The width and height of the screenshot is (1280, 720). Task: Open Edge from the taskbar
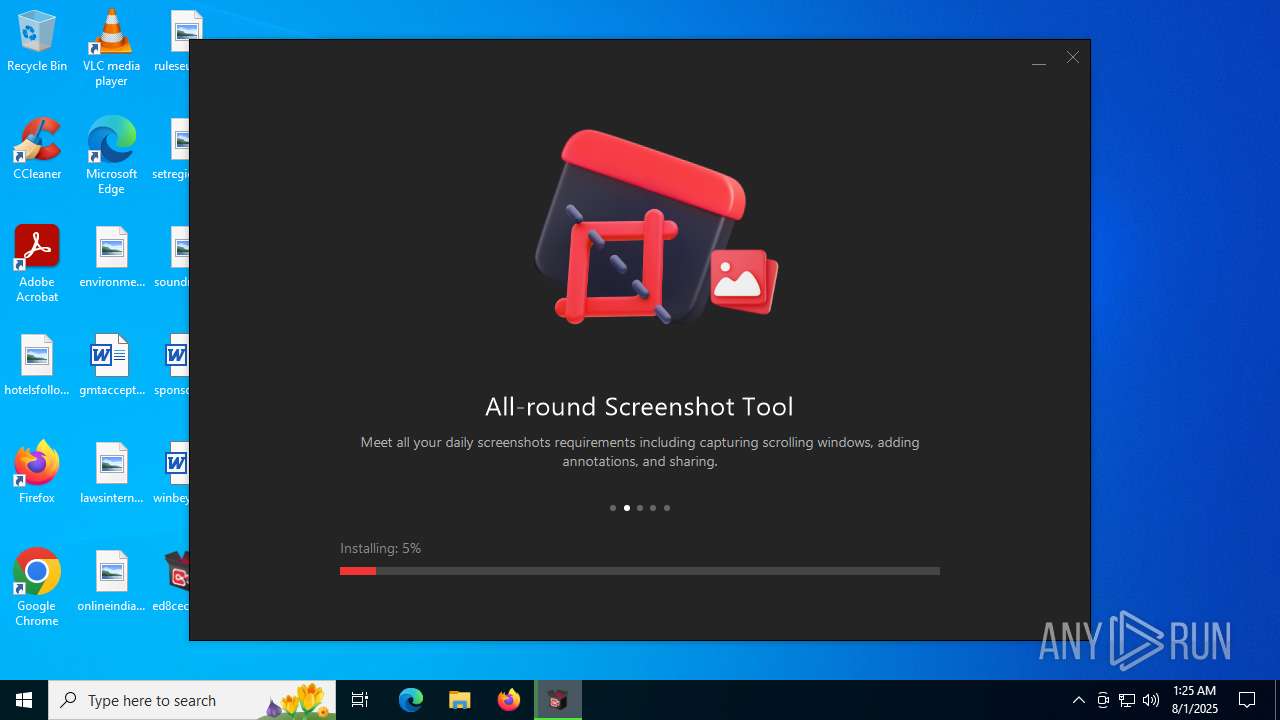(411, 700)
